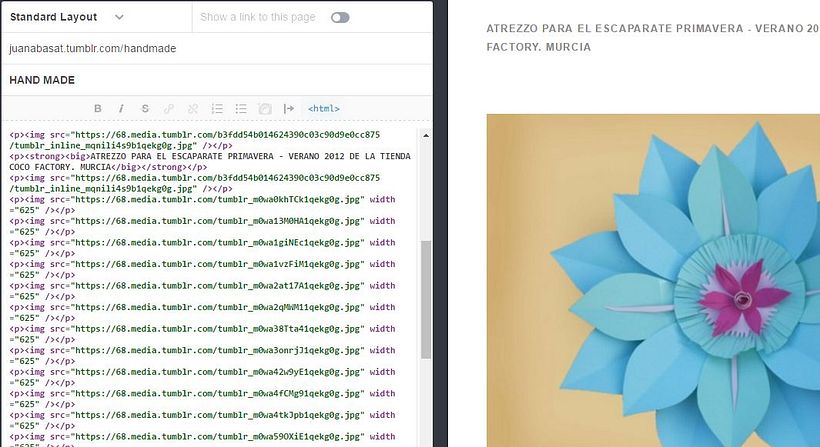Screen dimensions: 820x447
Task: Click the 'Show a link to this page' label
Action: coord(257,17)
